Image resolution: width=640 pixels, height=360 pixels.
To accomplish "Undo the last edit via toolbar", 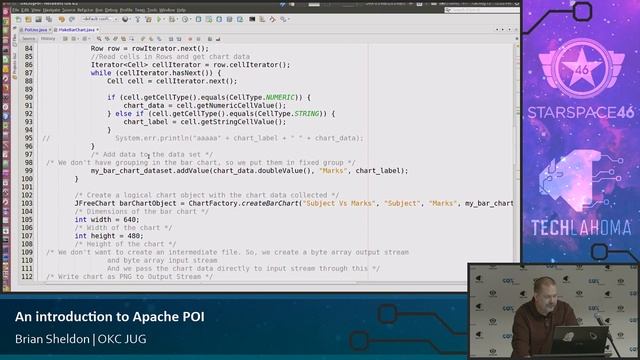I will point(61,19).
